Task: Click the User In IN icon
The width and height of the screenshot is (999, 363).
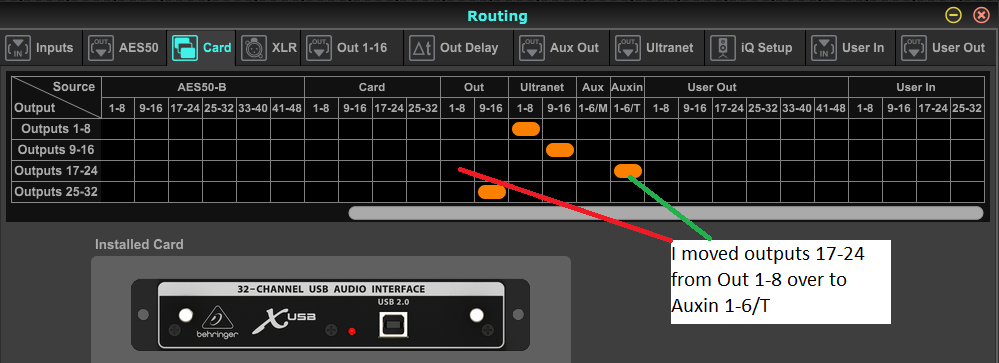Action: pyautogui.click(x=824, y=48)
